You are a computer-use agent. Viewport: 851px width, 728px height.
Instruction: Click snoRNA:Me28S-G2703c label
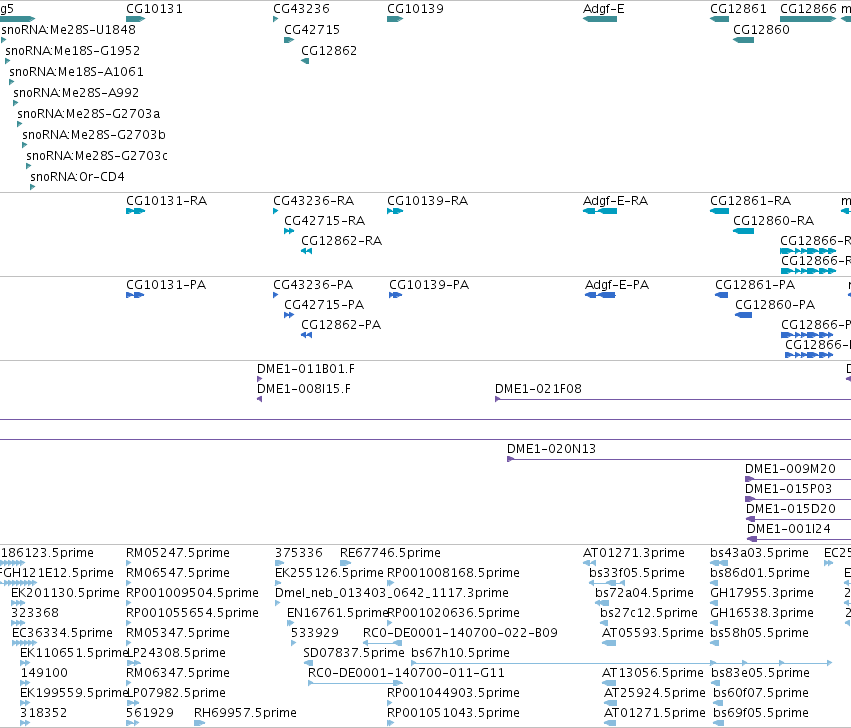pyautogui.click(x=97, y=156)
